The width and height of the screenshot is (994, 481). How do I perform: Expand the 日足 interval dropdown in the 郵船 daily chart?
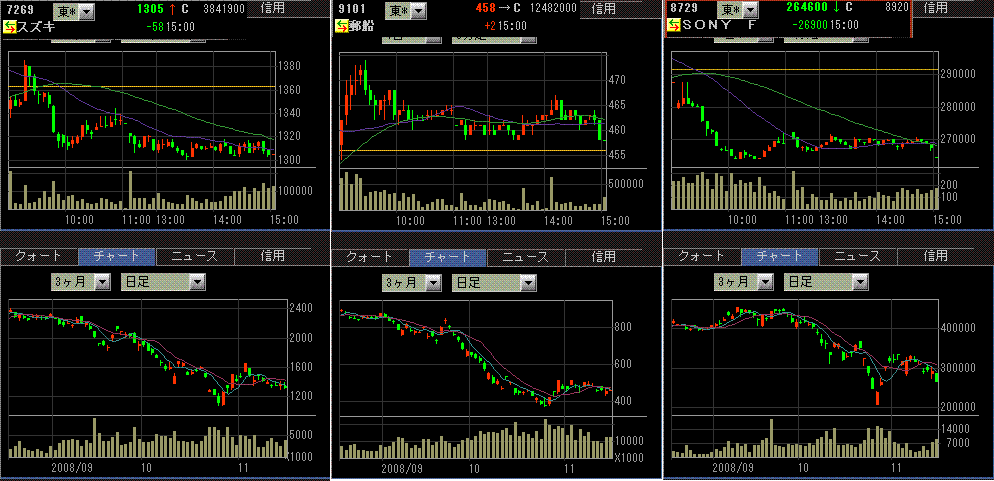[494, 283]
